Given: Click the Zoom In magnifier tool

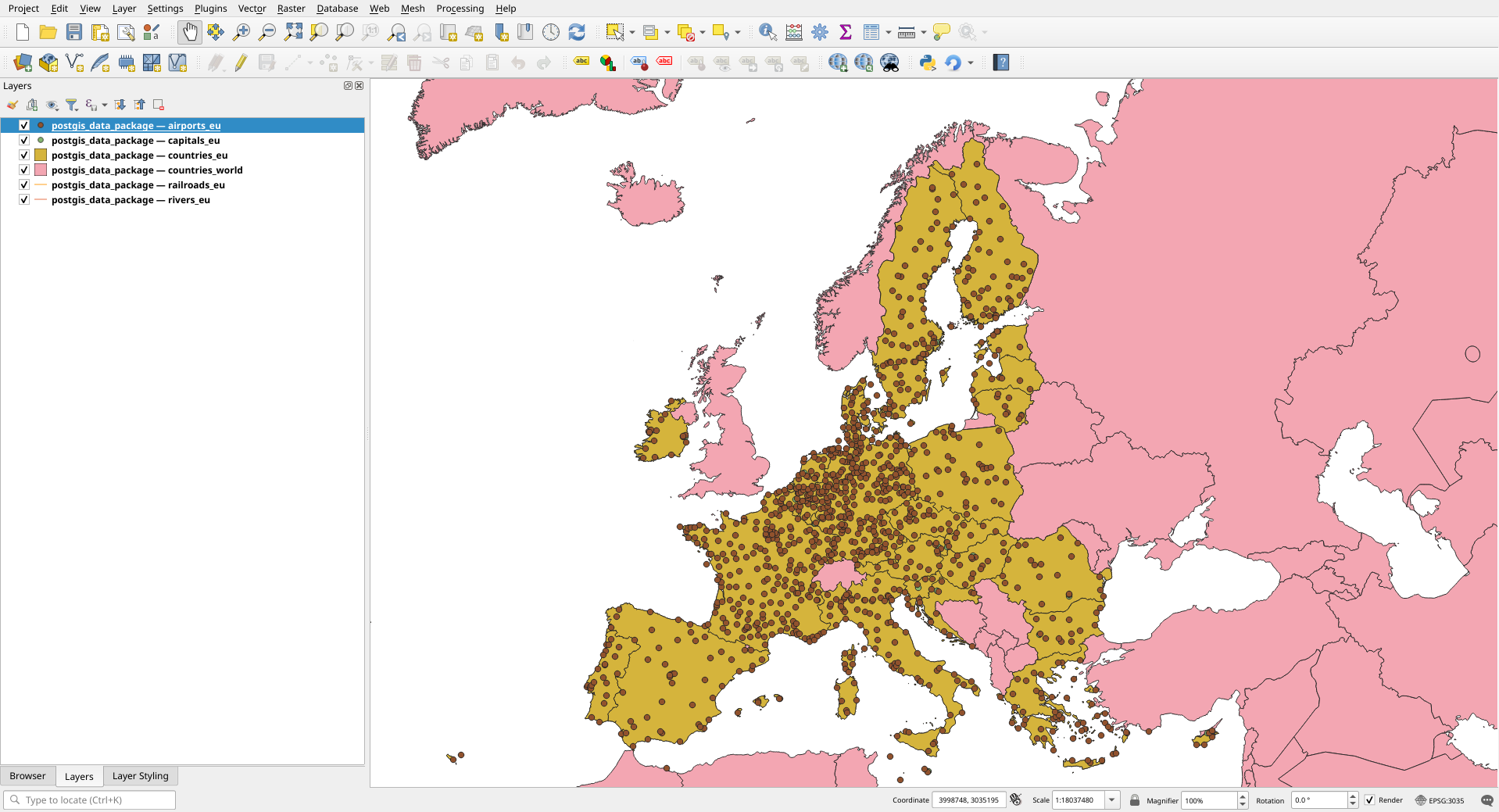Looking at the screenshot, I should pos(241,32).
